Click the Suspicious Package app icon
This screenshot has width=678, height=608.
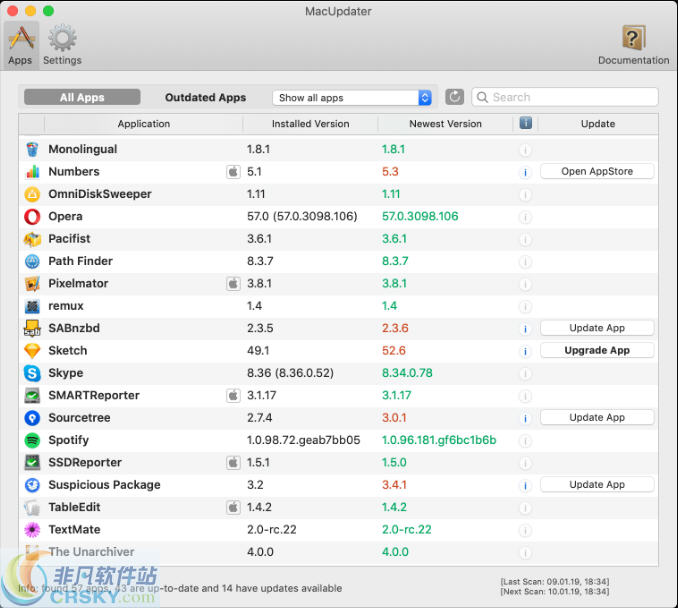[32, 485]
